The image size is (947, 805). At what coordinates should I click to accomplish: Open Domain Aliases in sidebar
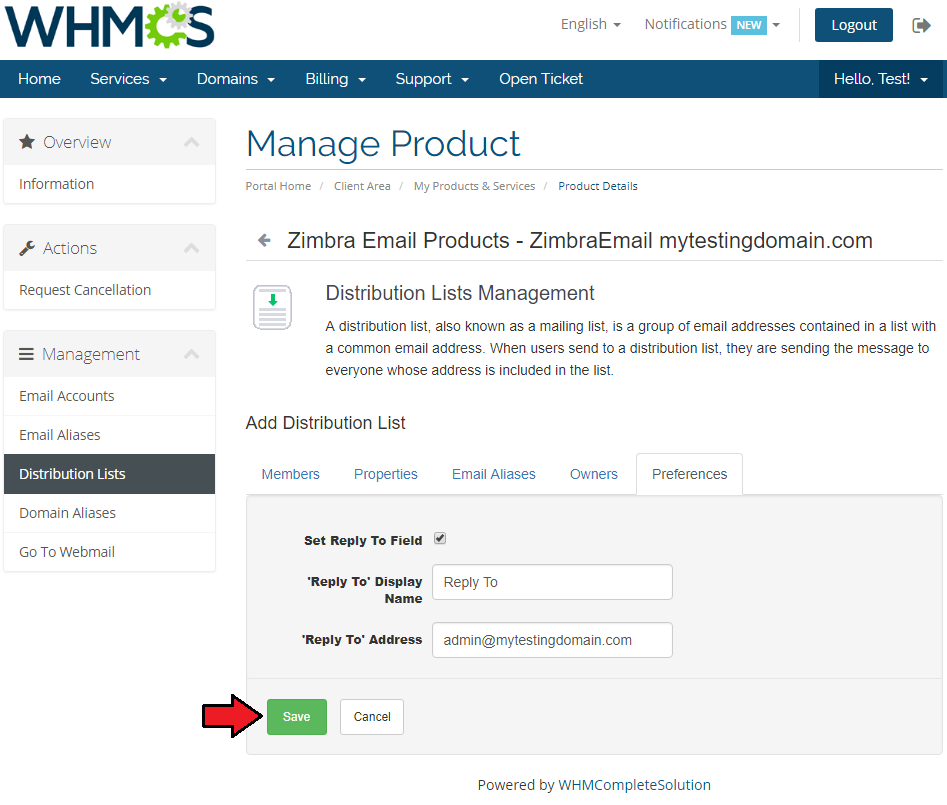(109, 513)
